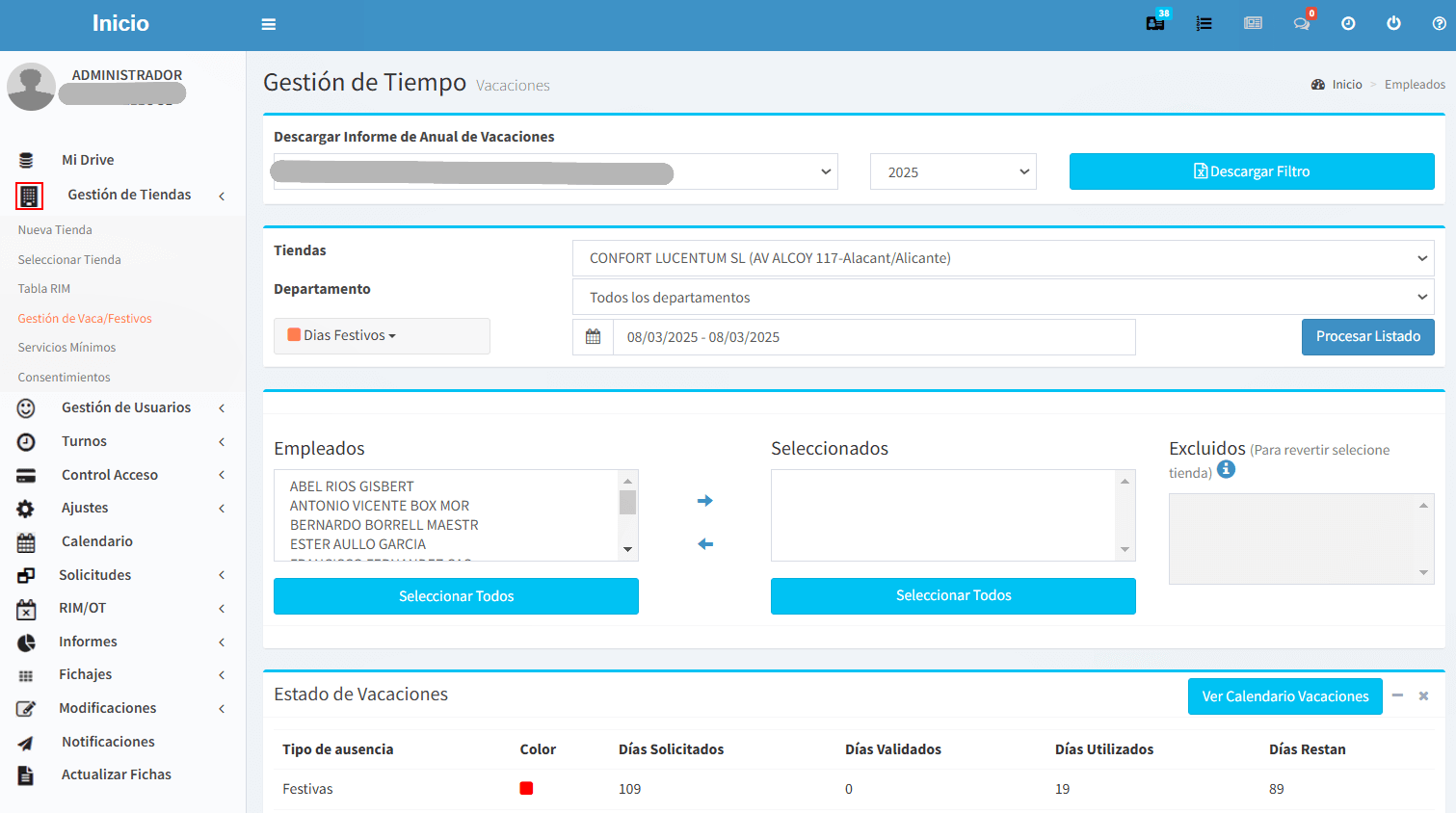Click left arrow to remove selected employee
Screen dimensions: 1456x813
[705, 544]
